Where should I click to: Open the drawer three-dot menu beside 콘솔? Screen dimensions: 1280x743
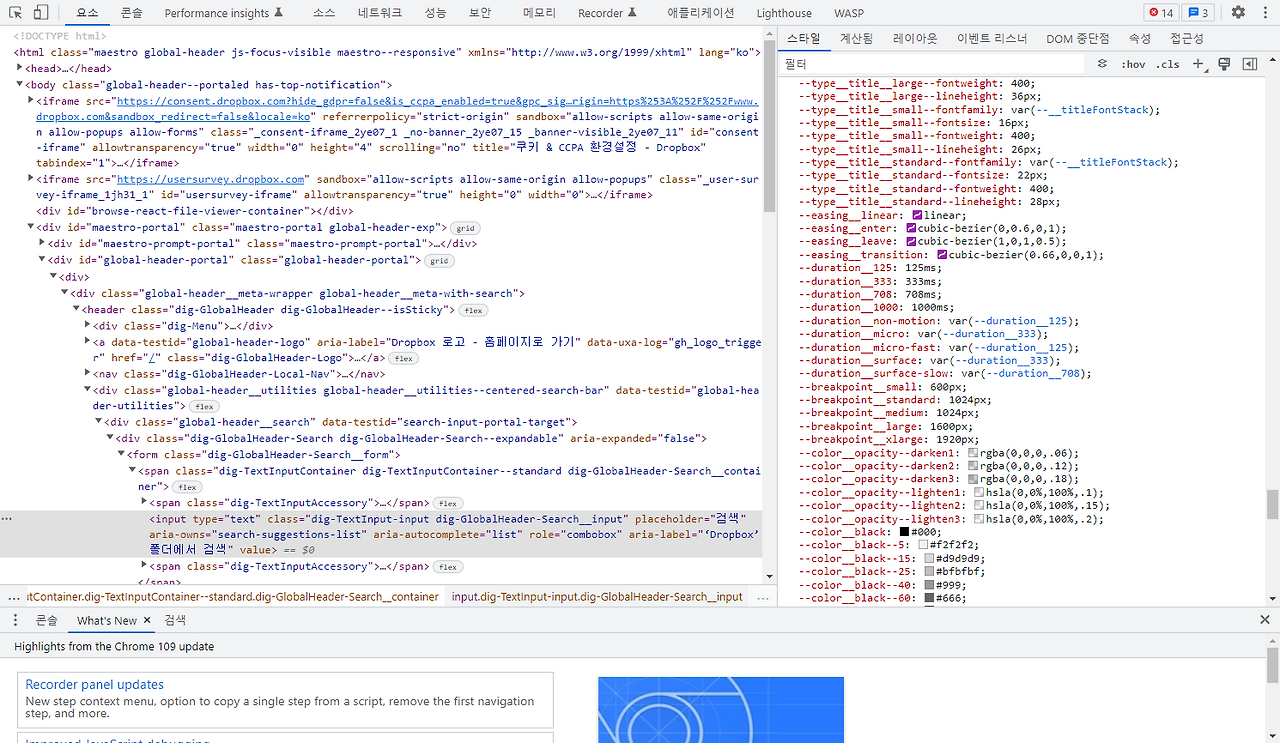16,620
